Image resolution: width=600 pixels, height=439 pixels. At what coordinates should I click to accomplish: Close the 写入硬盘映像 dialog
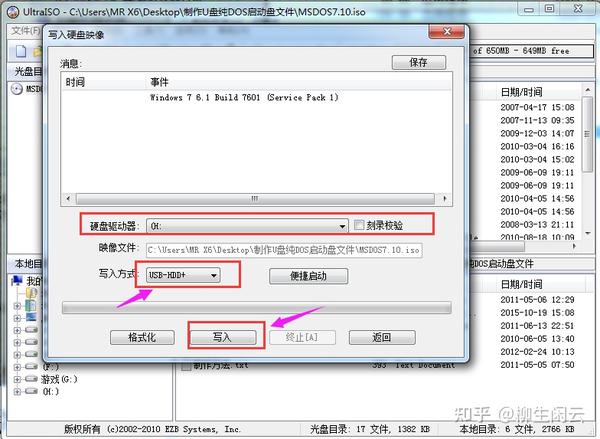pyautogui.click(x=447, y=32)
